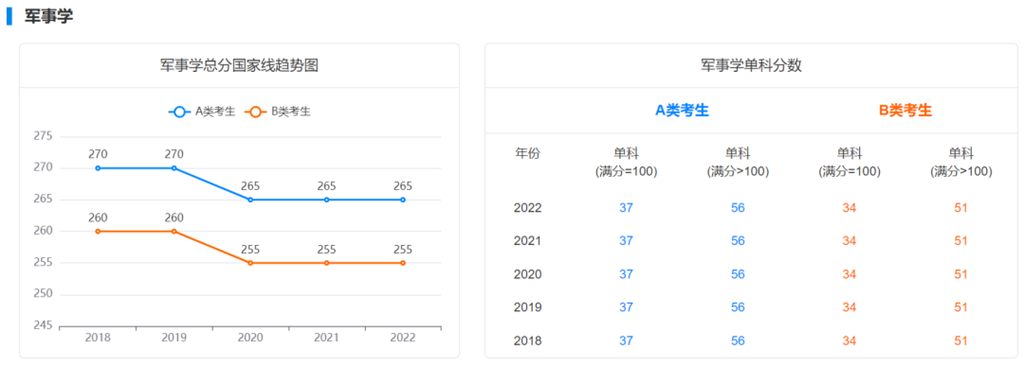Click the 军事学单科分数 table title
The width and height of the screenshot is (1024, 366).
tap(751, 65)
